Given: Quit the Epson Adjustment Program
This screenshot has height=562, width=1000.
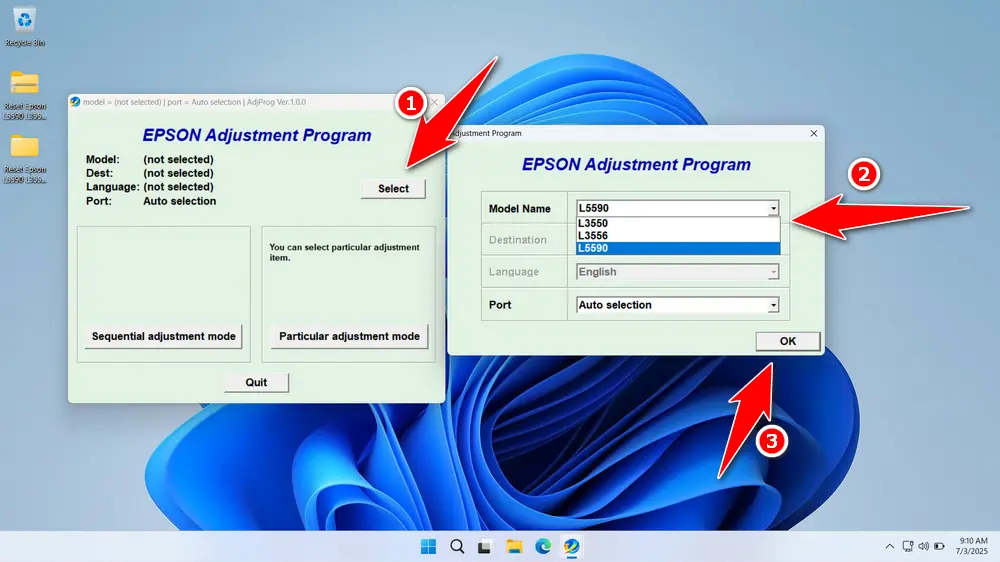Looking at the screenshot, I should coord(256,383).
